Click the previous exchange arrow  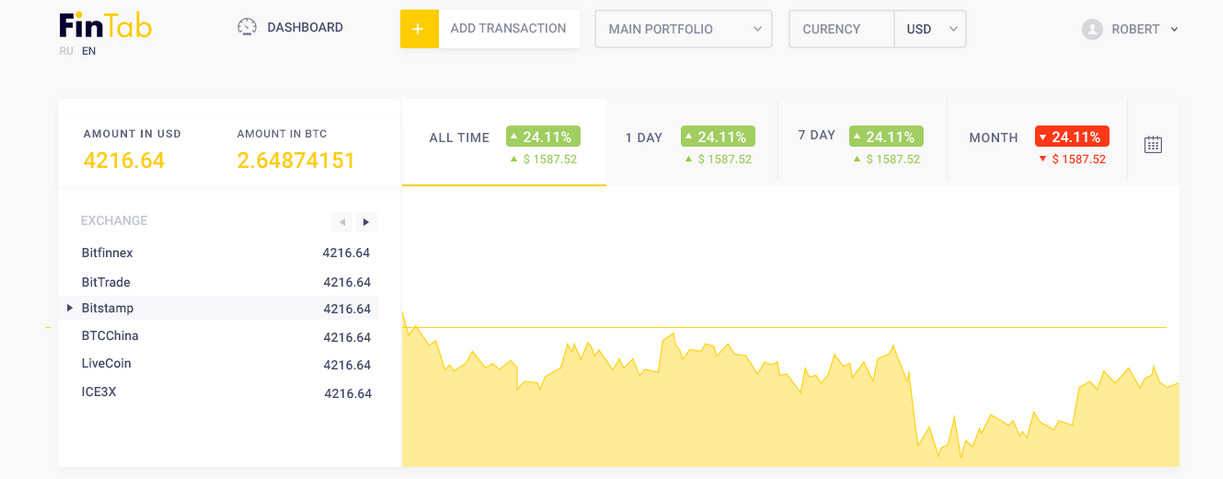pos(342,222)
